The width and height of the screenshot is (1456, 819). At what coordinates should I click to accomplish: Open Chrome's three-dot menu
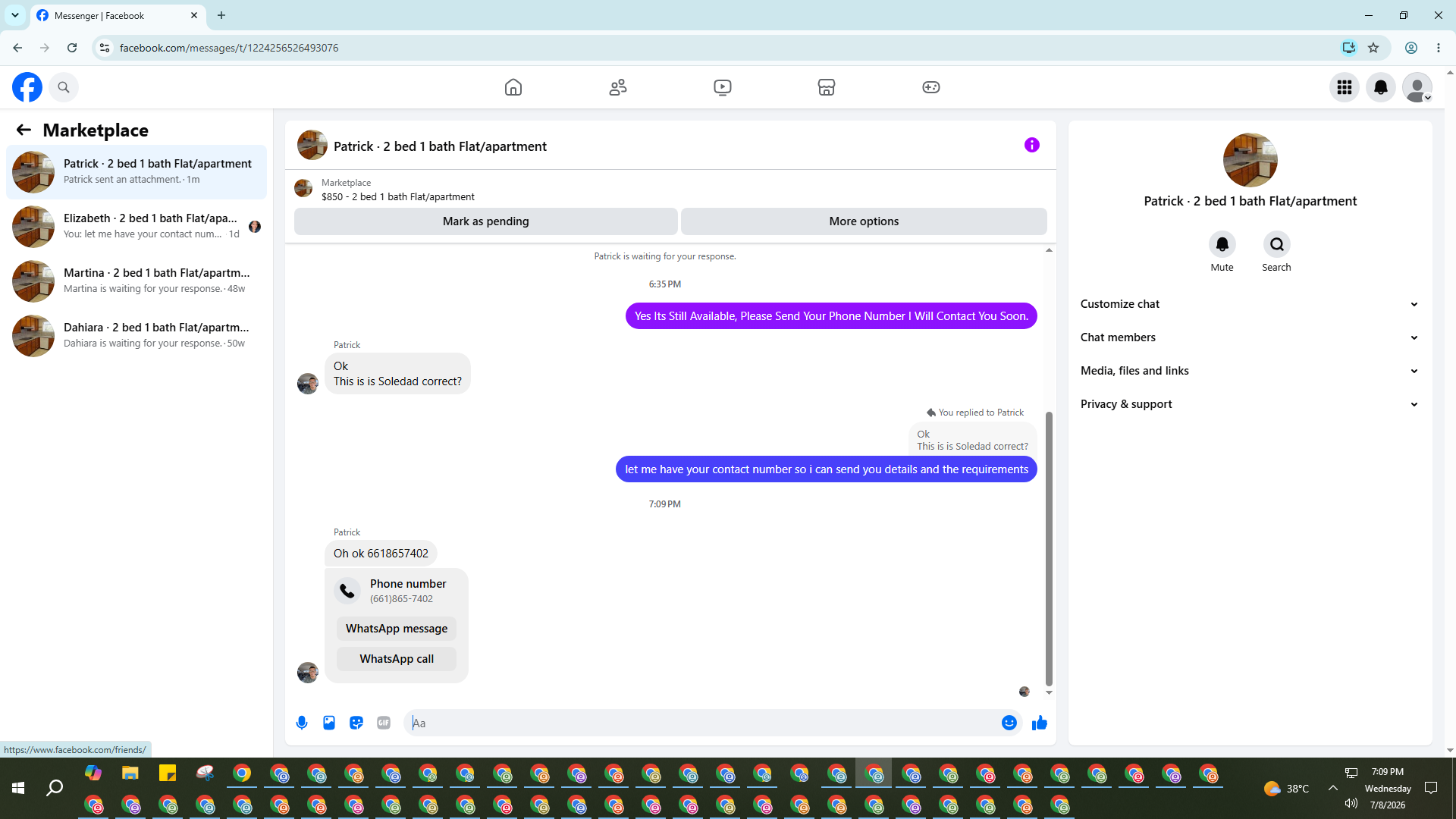(1439, 48)
